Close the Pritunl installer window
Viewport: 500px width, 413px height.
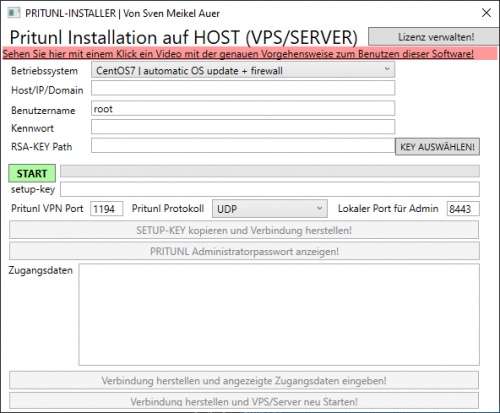coord(486,13)
